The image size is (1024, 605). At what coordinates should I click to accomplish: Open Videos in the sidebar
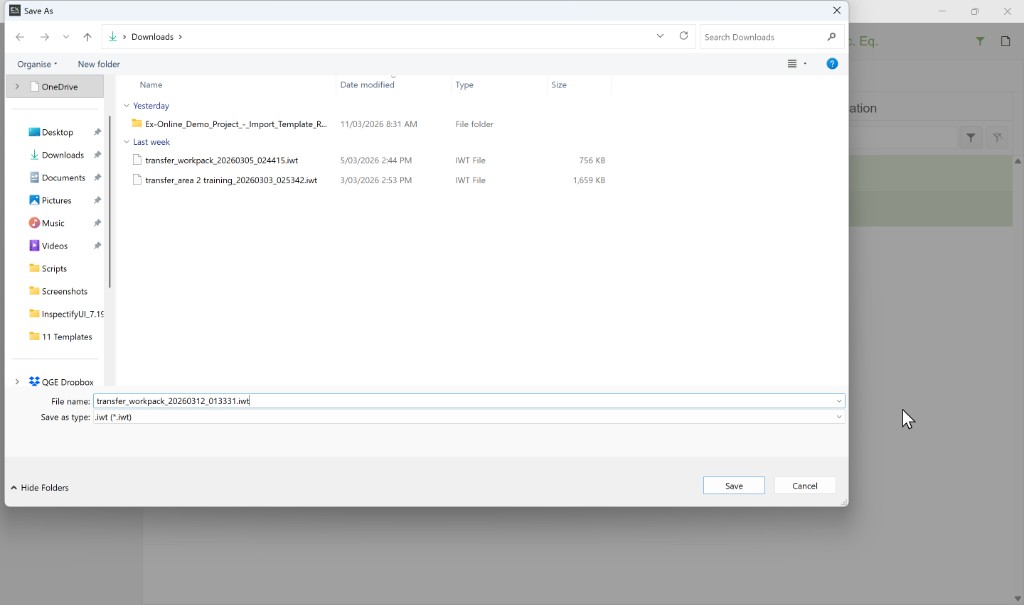pos(54,246)
